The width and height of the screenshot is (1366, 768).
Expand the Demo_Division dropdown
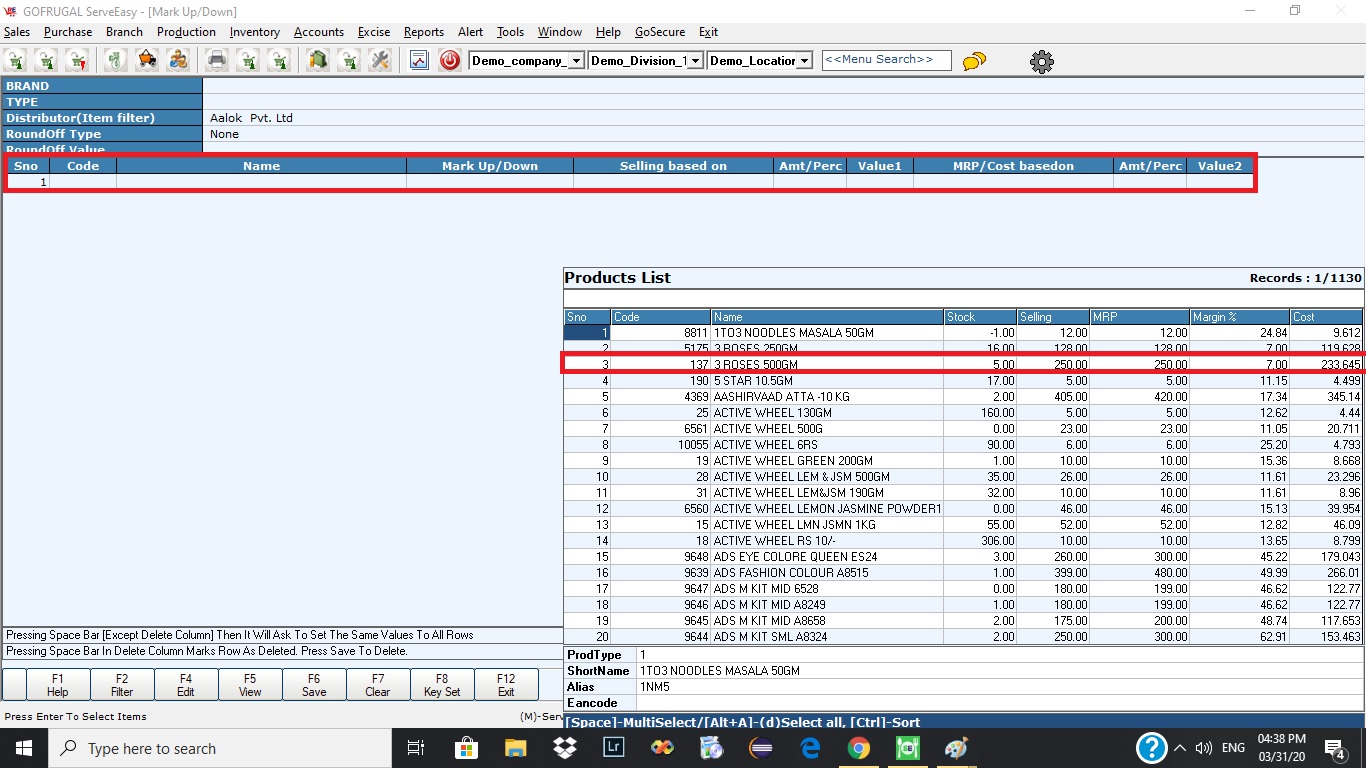point(695,61)
